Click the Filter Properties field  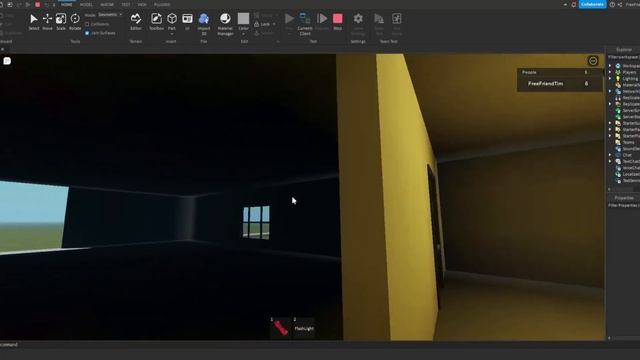(623, 205)
